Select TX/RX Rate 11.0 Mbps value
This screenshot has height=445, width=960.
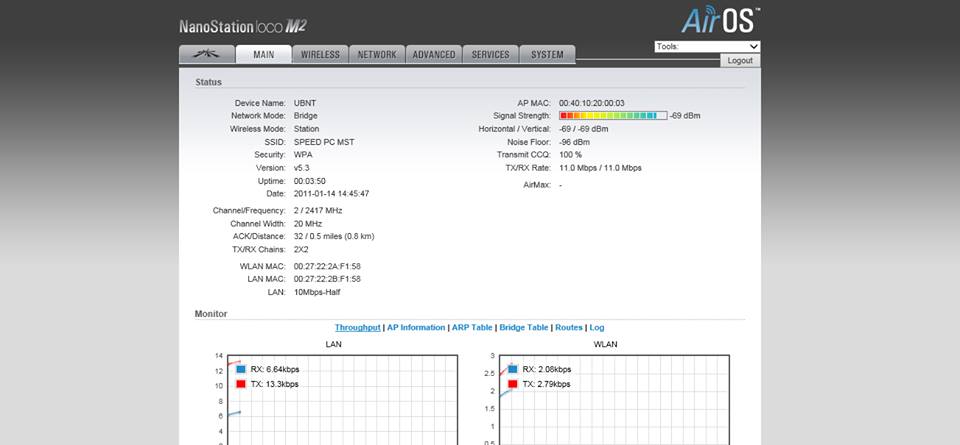[x=601, y=168]
